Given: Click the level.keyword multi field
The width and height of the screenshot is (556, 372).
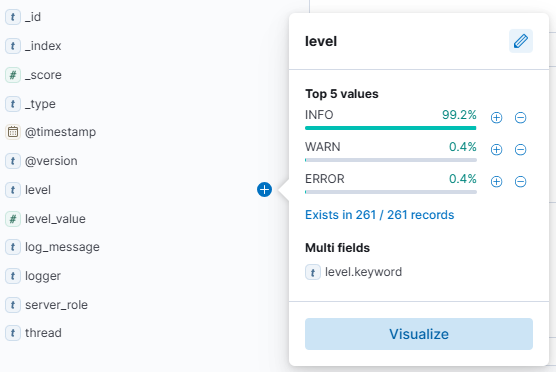Looking at the screenshot, I should [363, 272].
